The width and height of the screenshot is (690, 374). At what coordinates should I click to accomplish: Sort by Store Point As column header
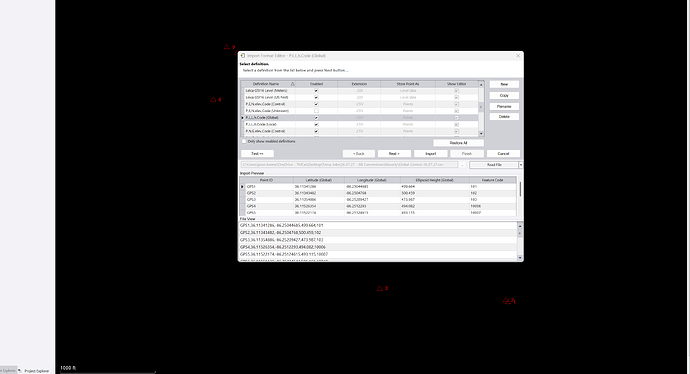pos(408,84)
